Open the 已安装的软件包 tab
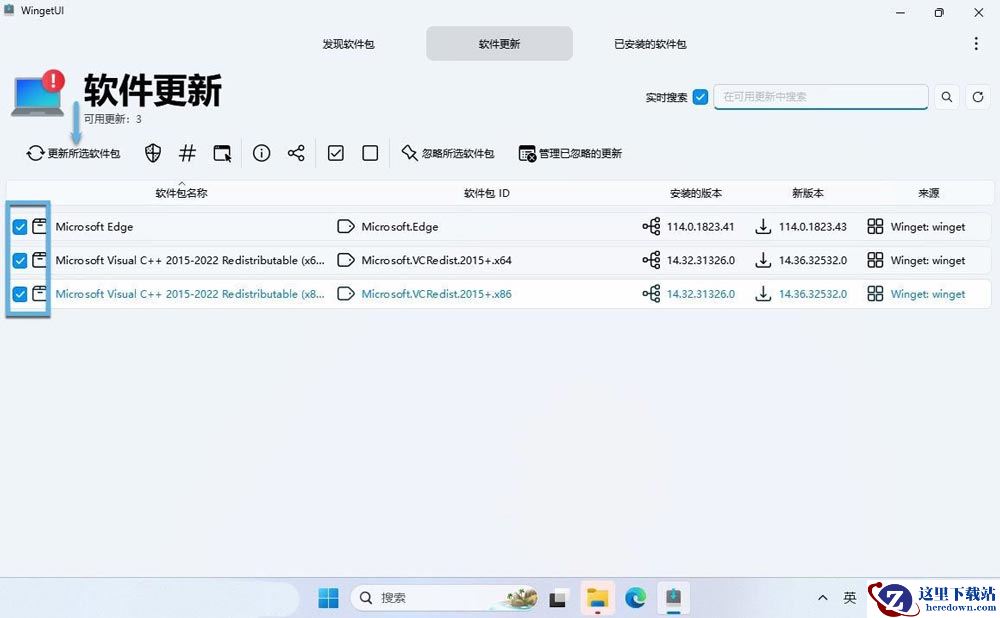Image resolution: width=1000 pixels, height=618 pixels. pos(650,44)
